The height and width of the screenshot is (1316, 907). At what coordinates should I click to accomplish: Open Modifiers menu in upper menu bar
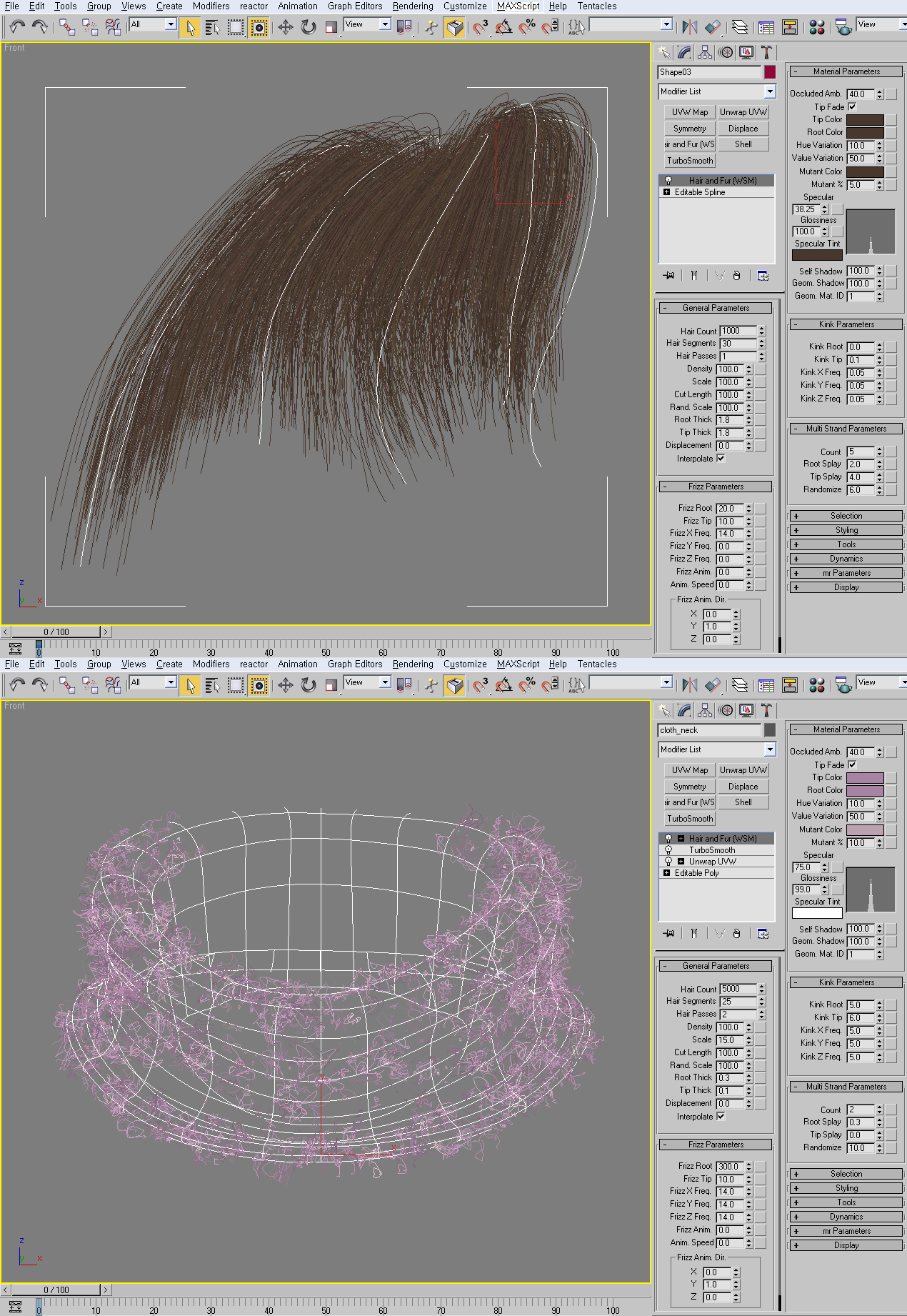[211, 6]
